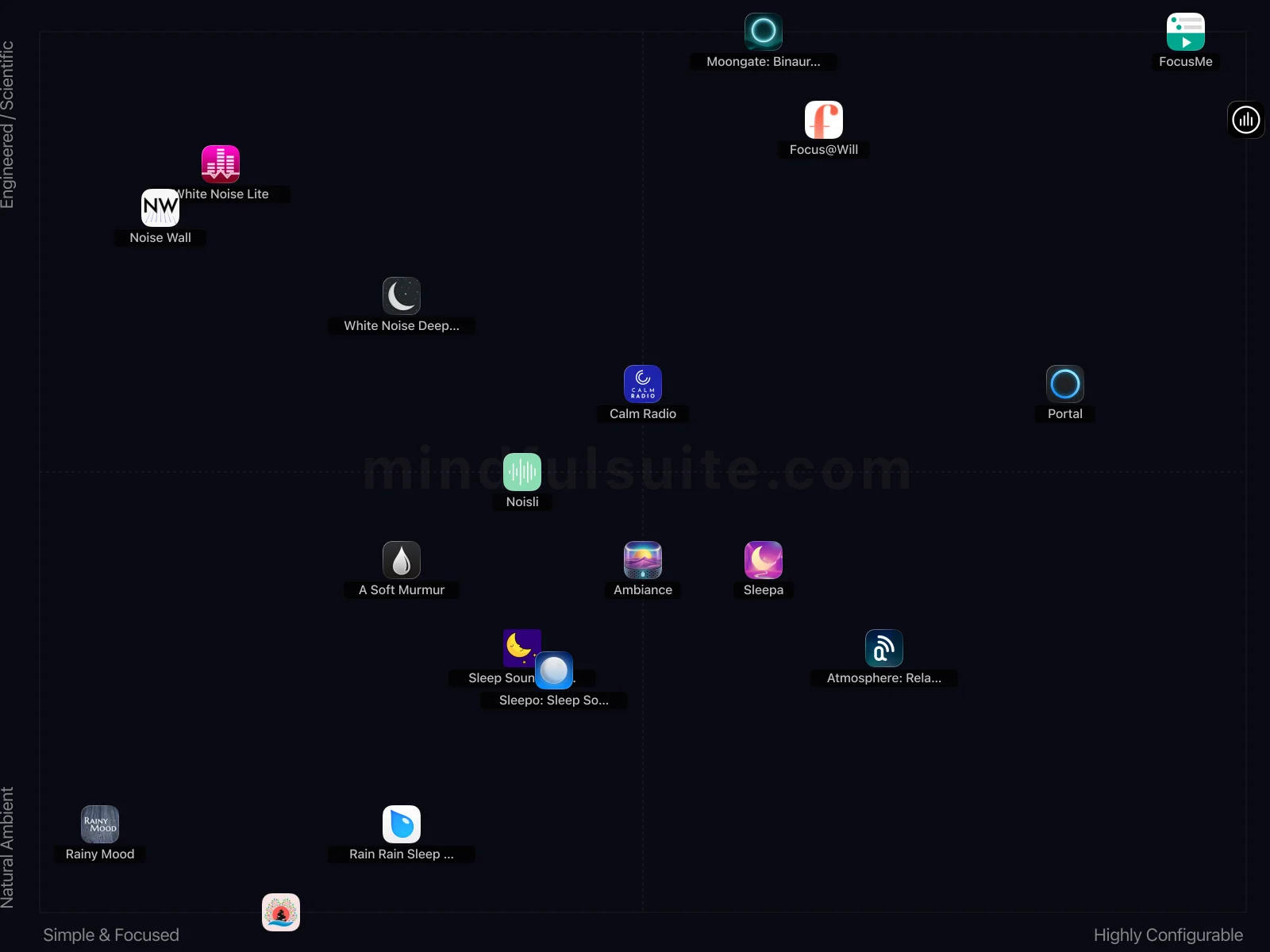The image size is (1270, 952).
Task: Click the A Soft Murmur droplet icon
Action: (402, 560)
